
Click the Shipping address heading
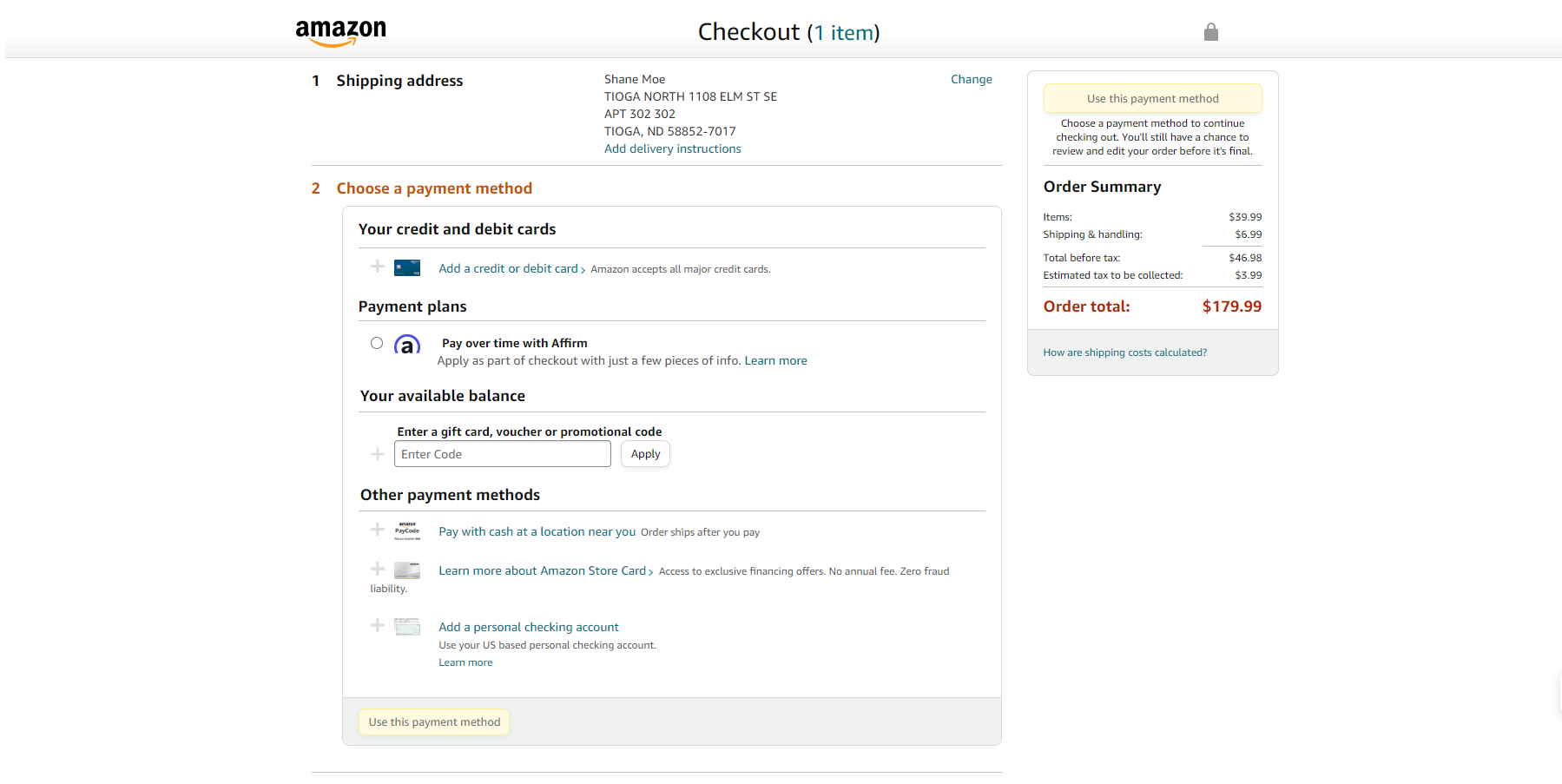399,81
